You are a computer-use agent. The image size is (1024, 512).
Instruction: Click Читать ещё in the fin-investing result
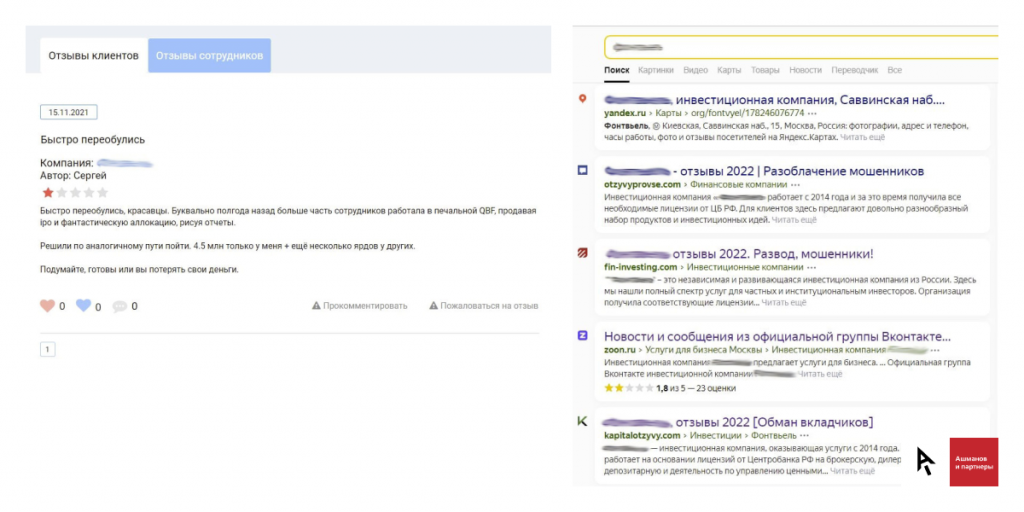tap(784, 303)
